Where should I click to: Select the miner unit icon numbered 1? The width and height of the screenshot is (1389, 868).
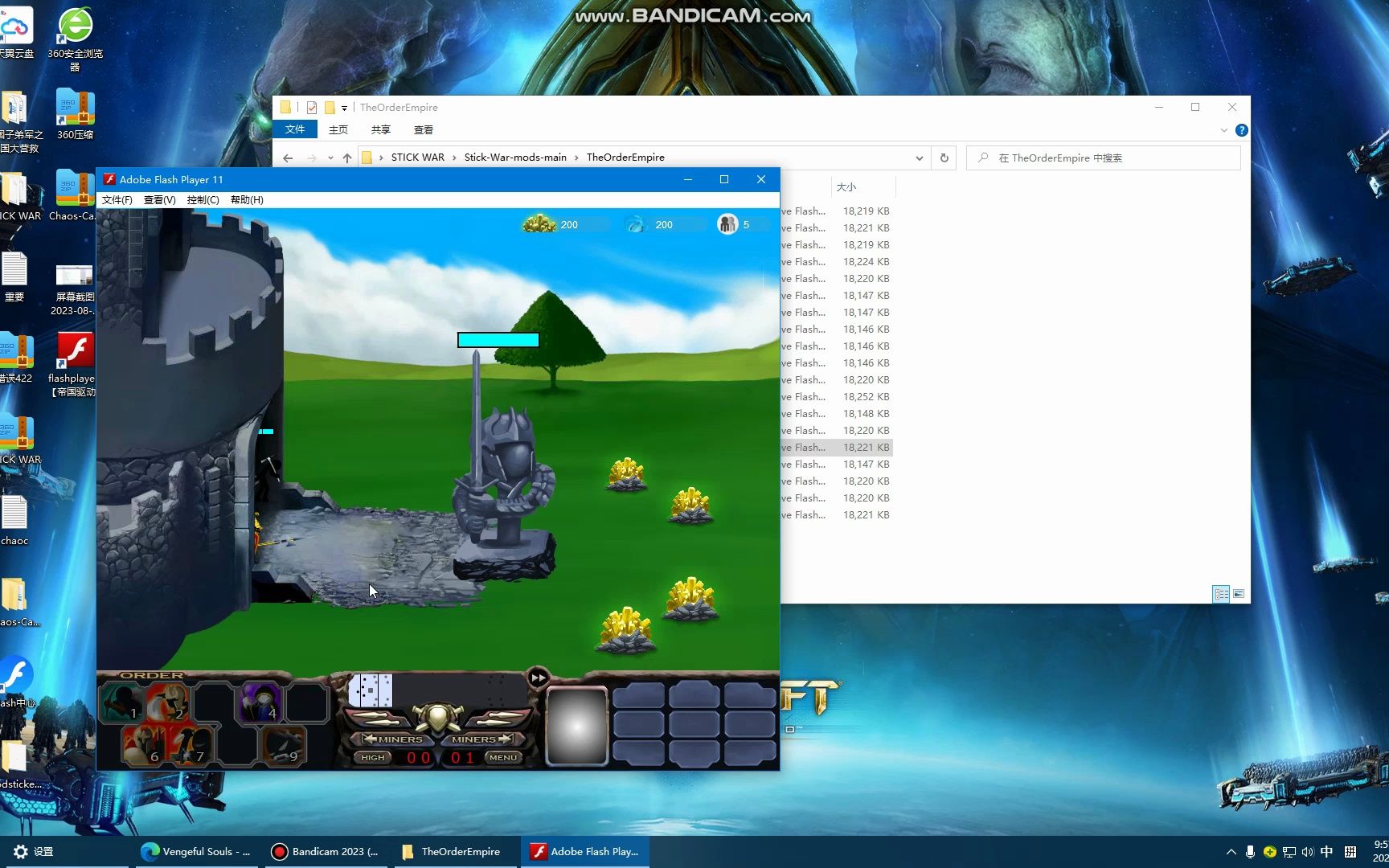pyautogui.click(x=122, y=702)
